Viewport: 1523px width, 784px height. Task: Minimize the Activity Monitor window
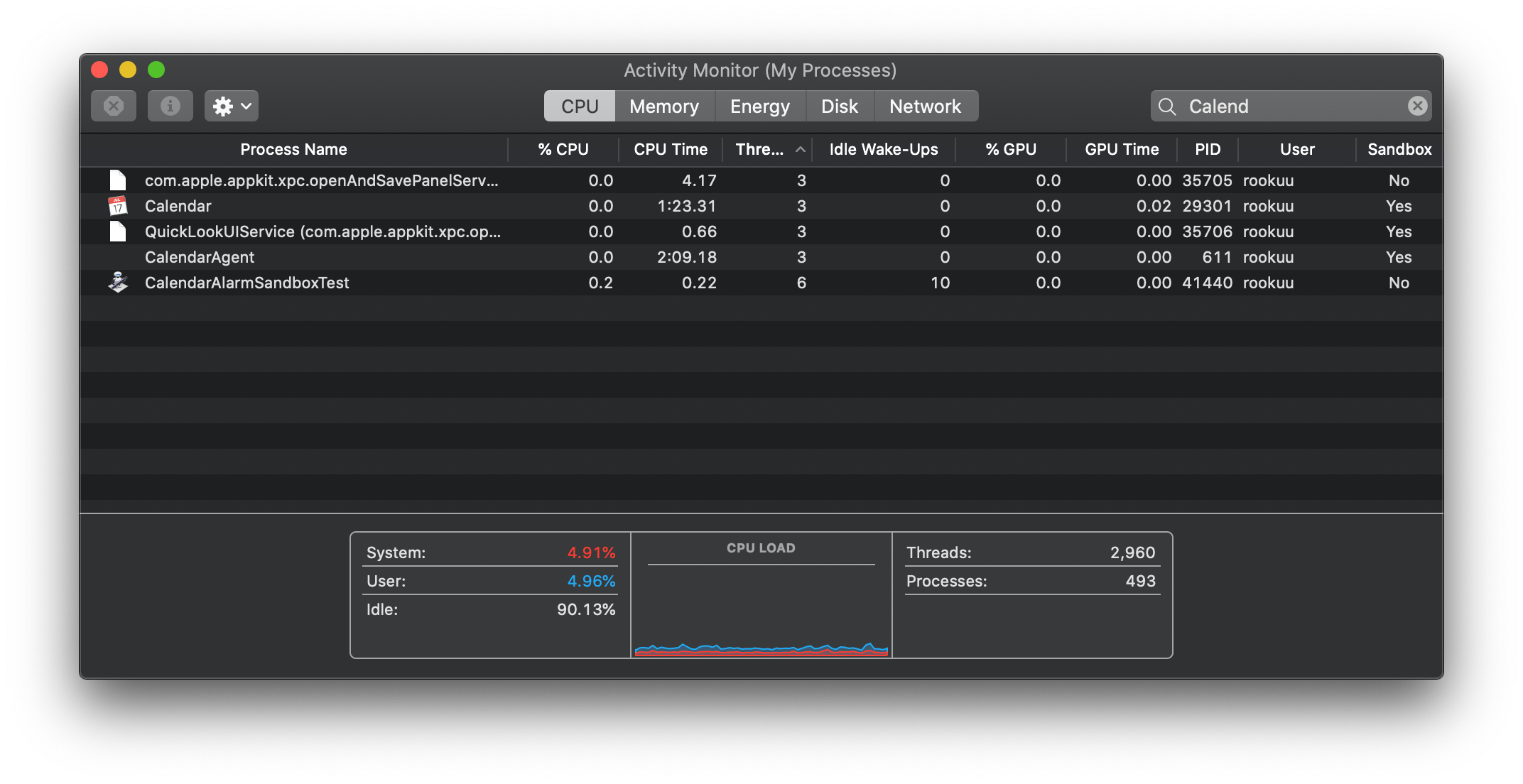coord(128,70)
